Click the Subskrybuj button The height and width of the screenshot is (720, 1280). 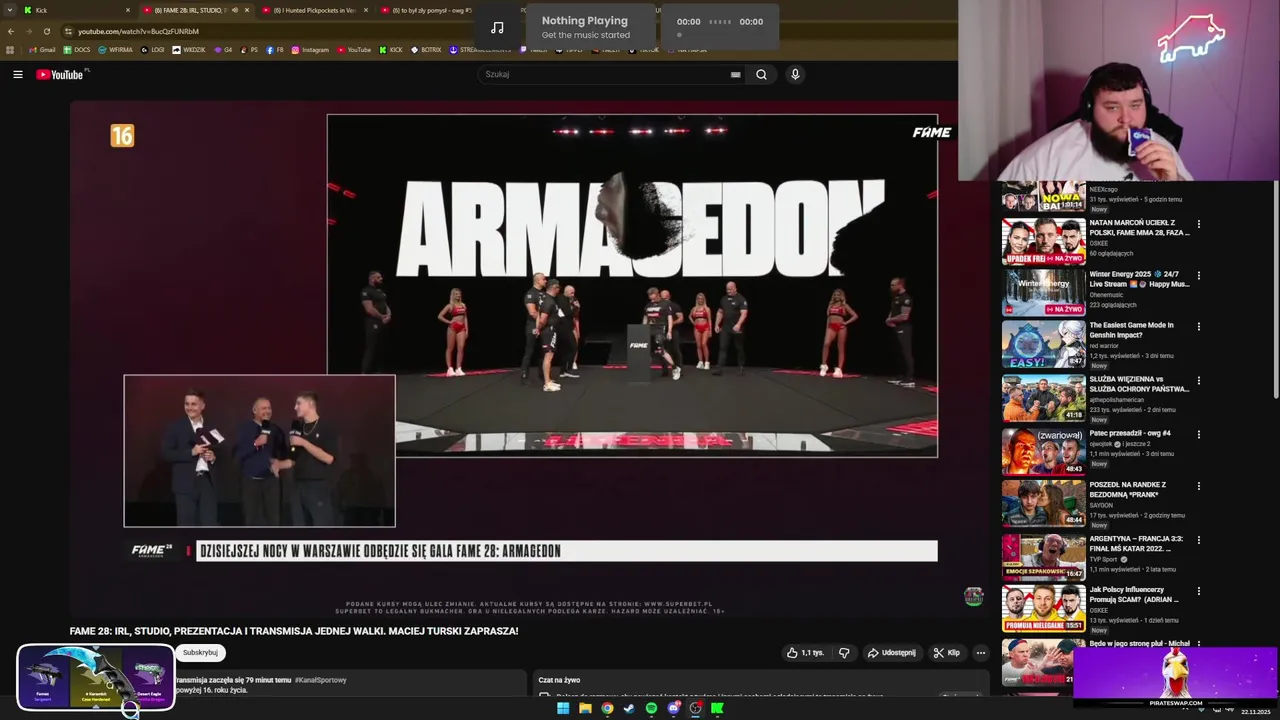(200, 652)
